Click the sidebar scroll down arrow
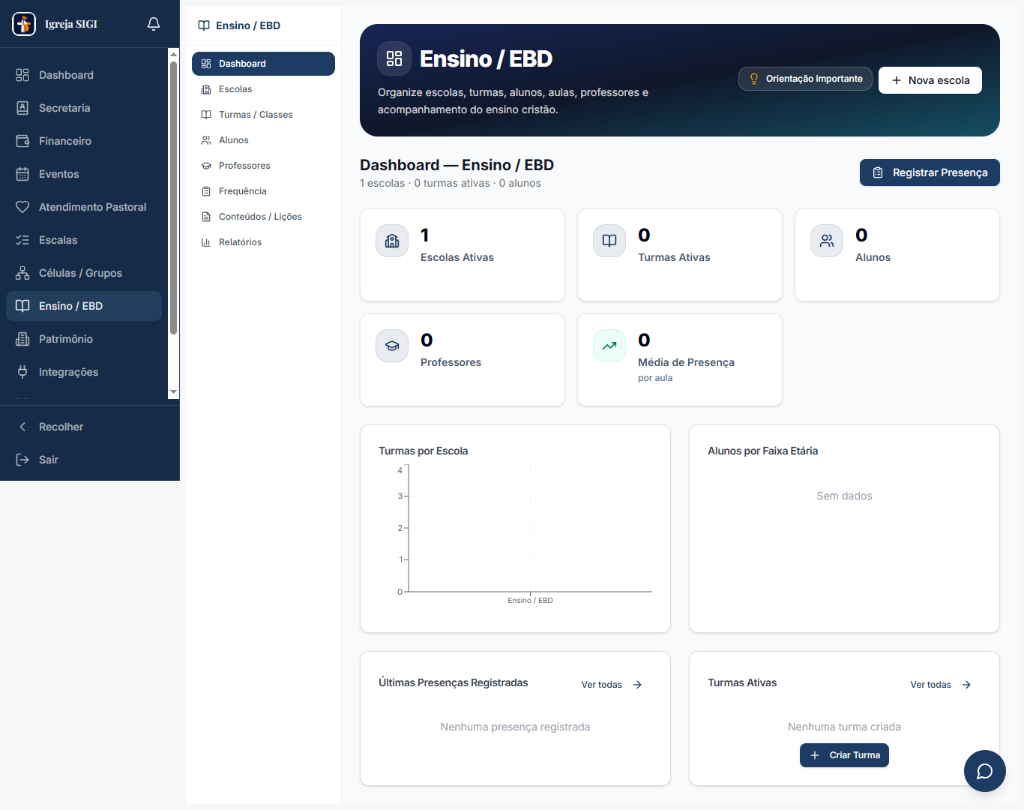The height and width of the screenshot is (810, 1024). coord(173,392)
